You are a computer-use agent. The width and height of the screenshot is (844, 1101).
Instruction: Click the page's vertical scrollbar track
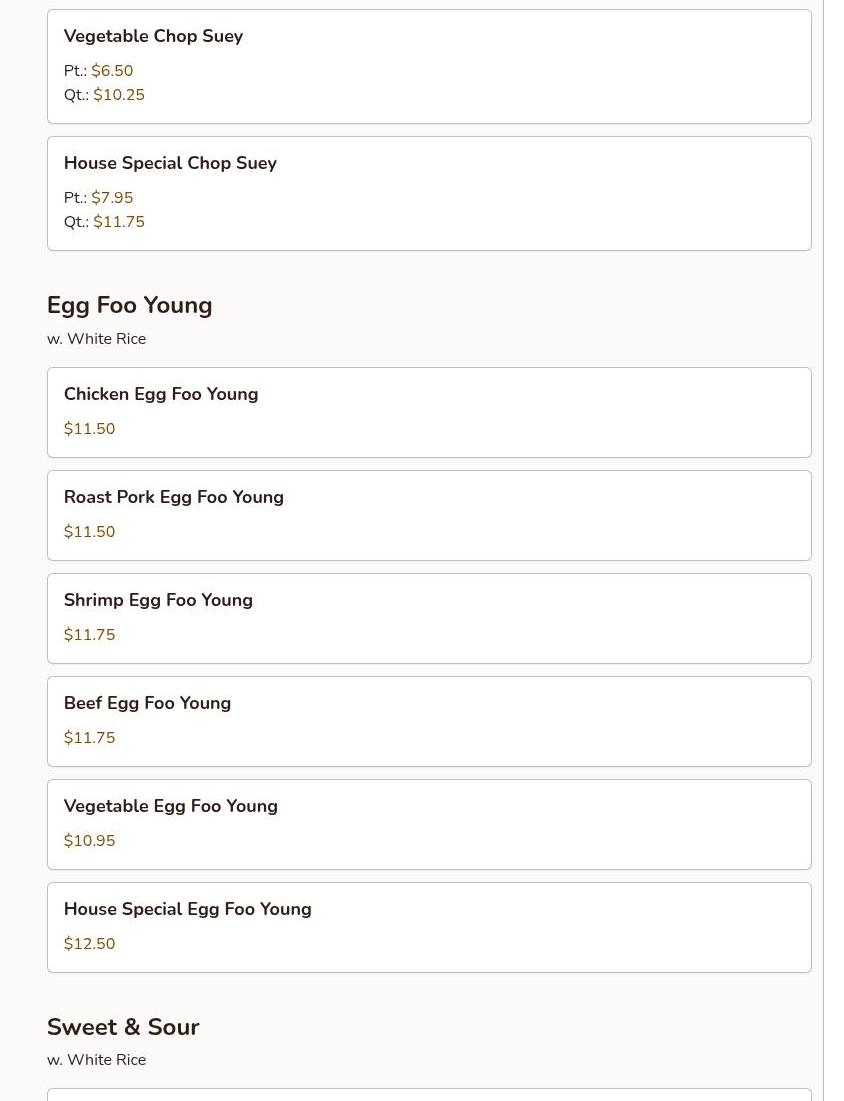(x=833, y=550)
